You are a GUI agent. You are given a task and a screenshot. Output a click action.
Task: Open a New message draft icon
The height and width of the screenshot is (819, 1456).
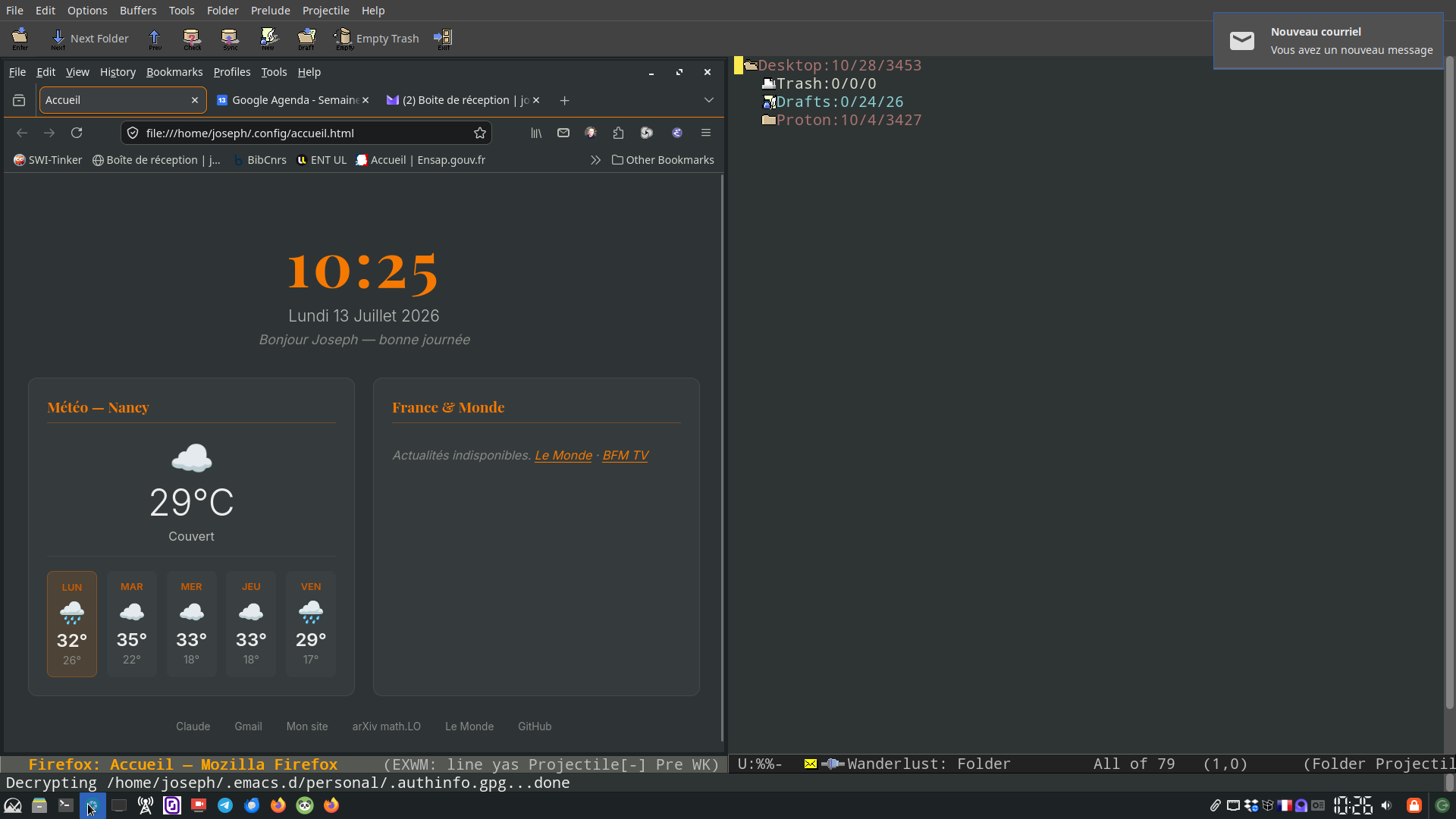pyautogui.click(x=268, y=39)
